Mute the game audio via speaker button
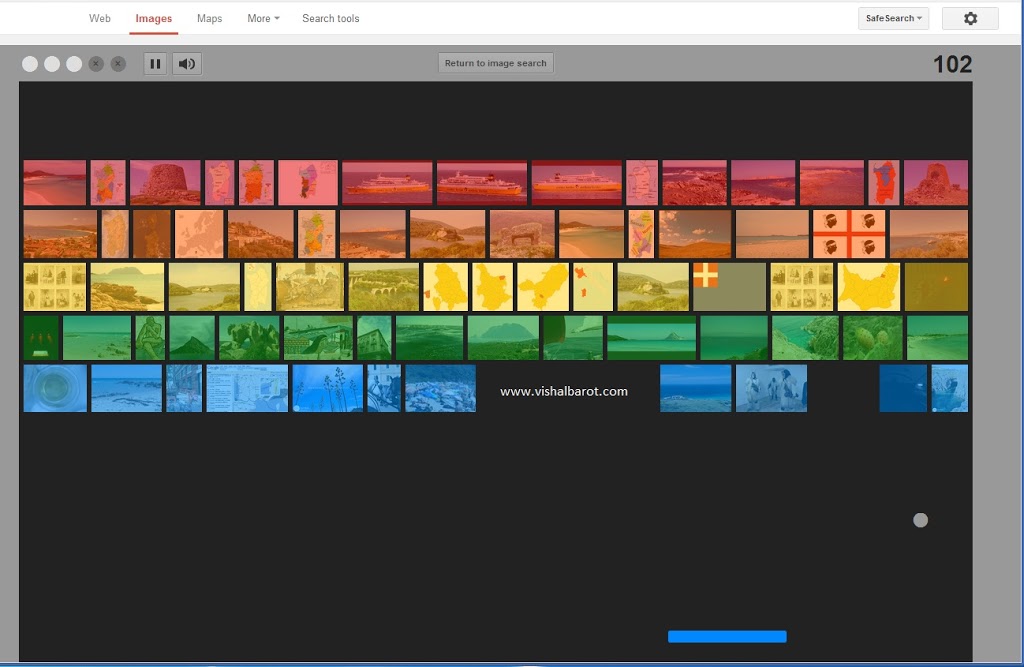The image size is (1024, 667). click(x=187, y=63)
